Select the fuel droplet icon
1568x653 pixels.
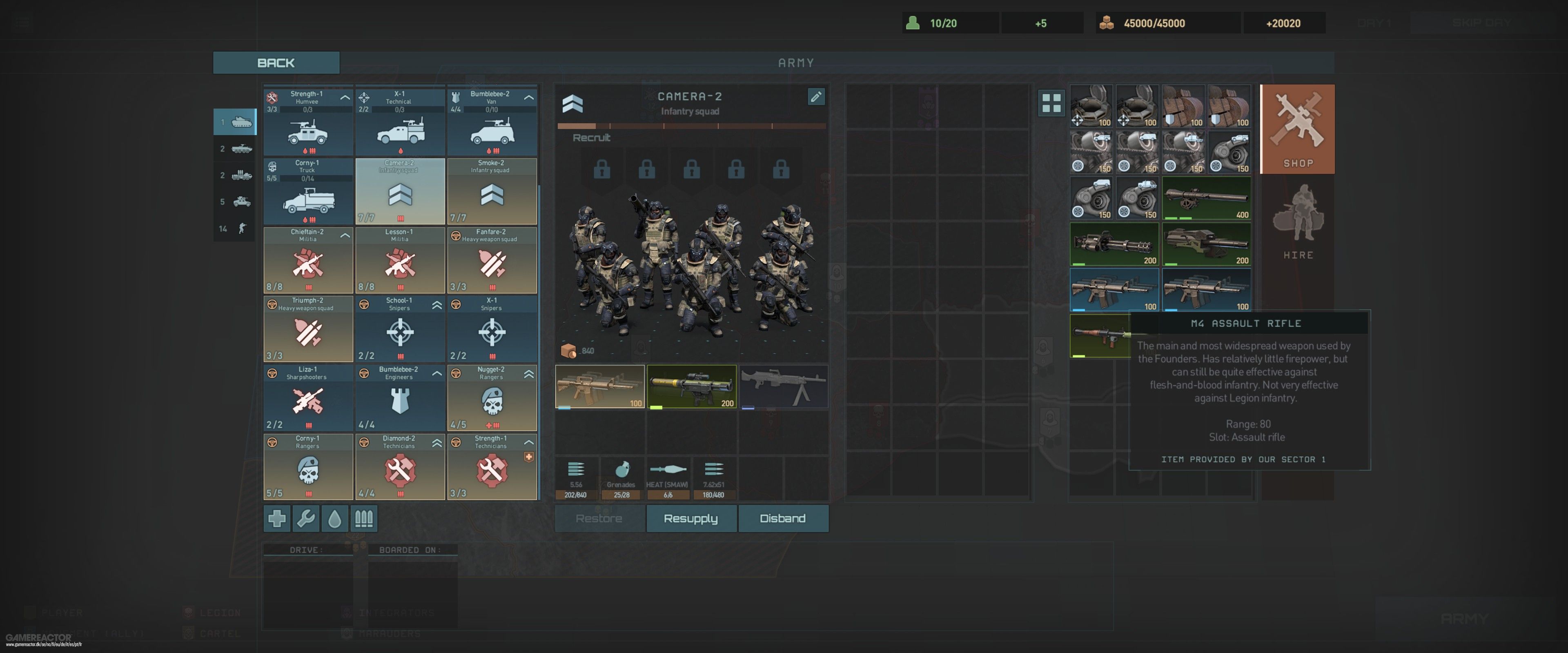334,518
